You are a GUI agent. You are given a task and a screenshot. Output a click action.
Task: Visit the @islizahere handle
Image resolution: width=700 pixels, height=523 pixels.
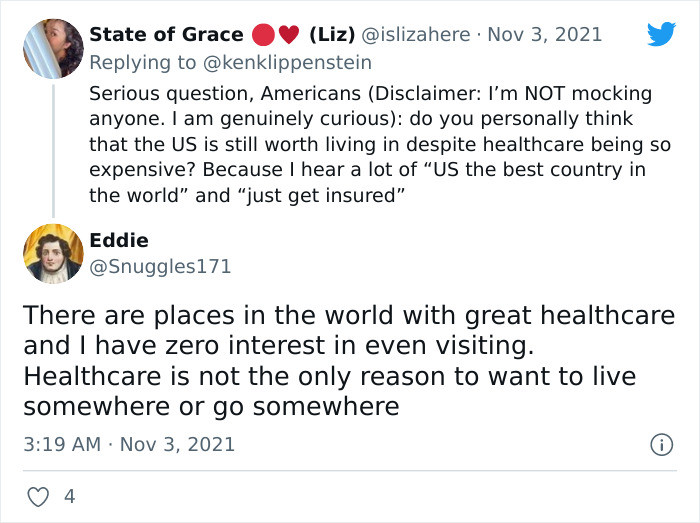coord(415,35)
